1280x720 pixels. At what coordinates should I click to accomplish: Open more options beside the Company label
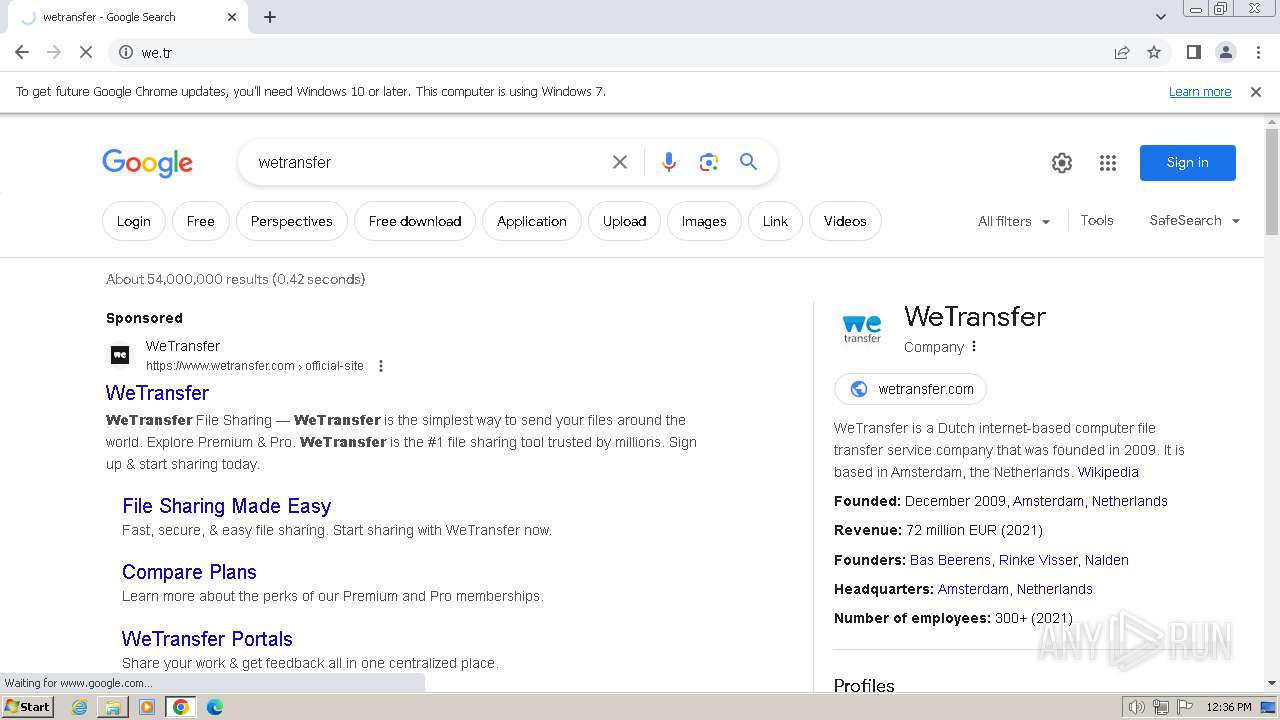(974, 347)
